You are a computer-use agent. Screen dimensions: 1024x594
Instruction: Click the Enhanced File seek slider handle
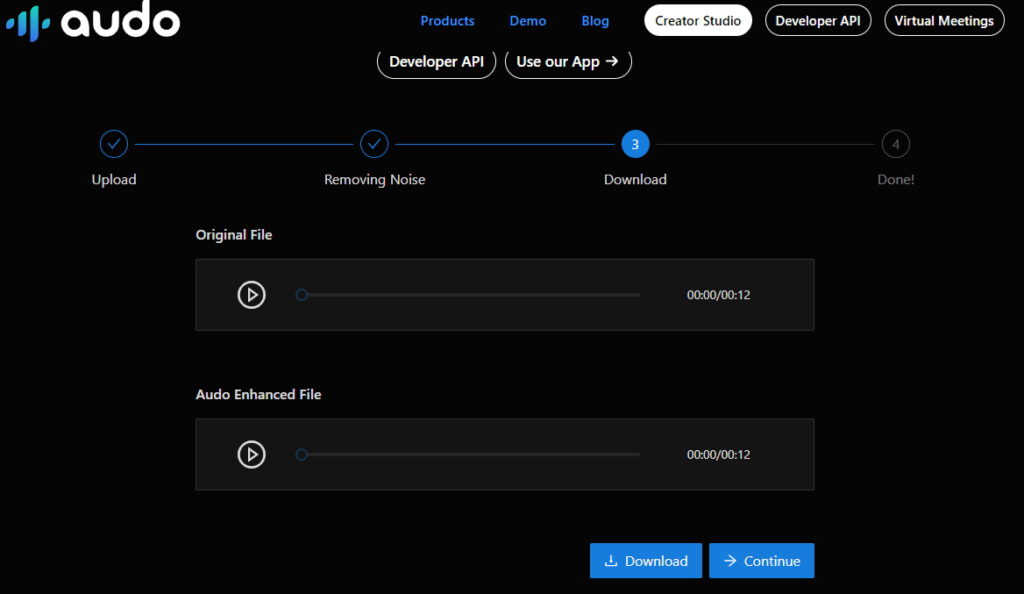(x=301, y=454)
